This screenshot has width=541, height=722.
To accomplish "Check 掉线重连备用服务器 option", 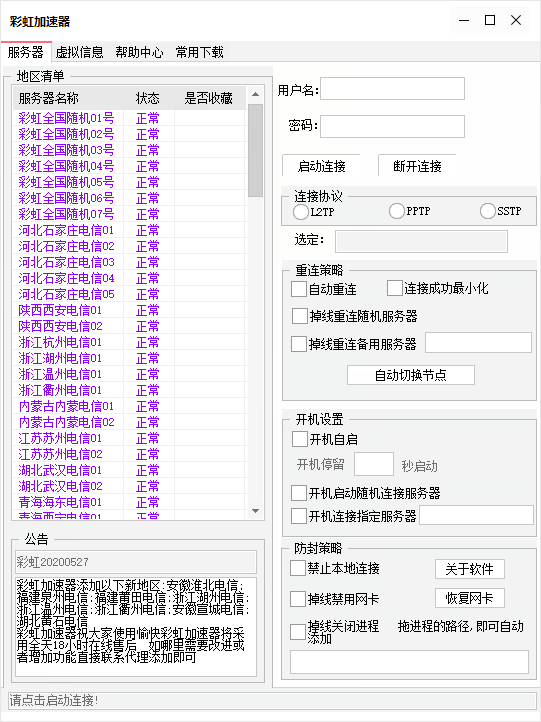I will 299,344.
